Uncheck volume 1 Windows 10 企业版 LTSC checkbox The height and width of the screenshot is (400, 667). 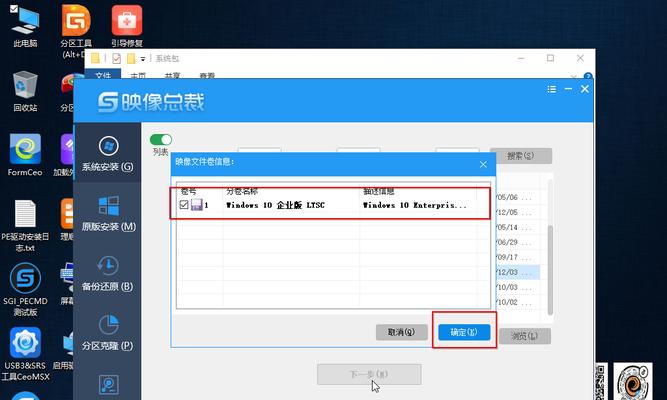tap(184, 205)
